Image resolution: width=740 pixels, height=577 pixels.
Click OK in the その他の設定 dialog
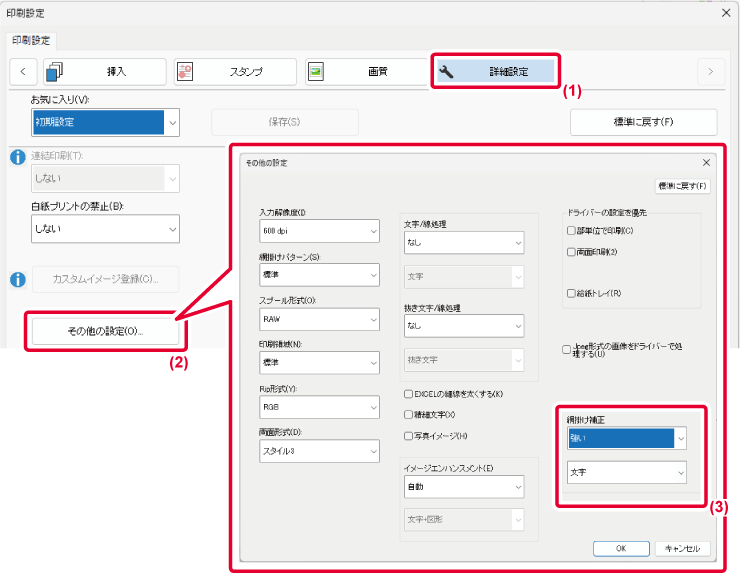pyautogui.click(x=621, y=548)
